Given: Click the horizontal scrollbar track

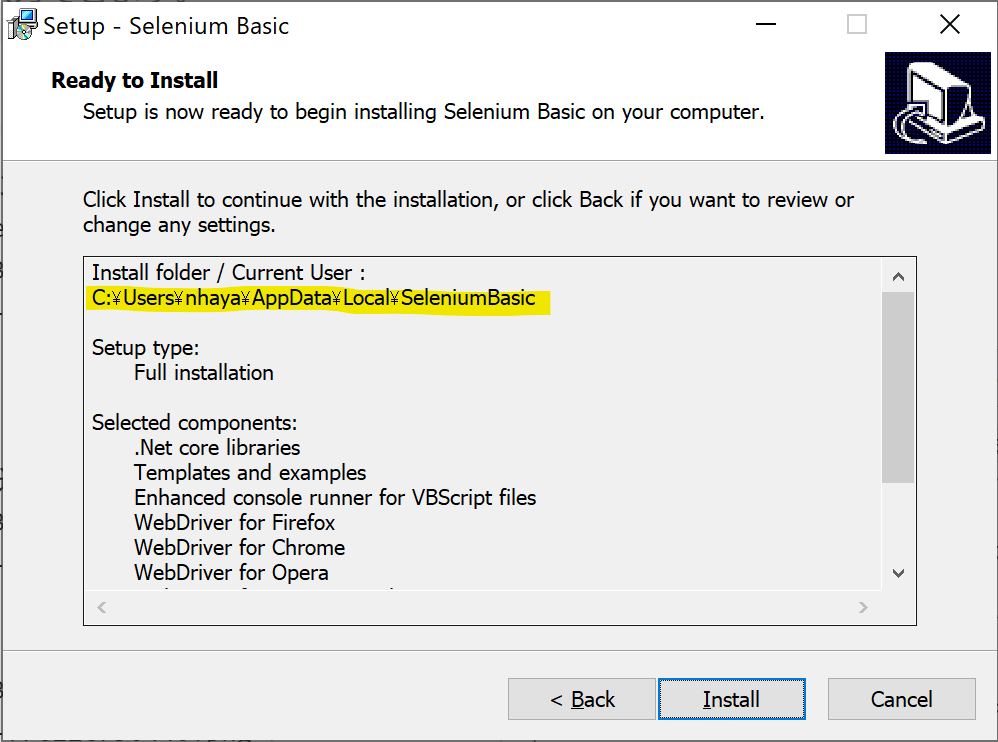Looking at the screenshot, I should tap(480, 607).
